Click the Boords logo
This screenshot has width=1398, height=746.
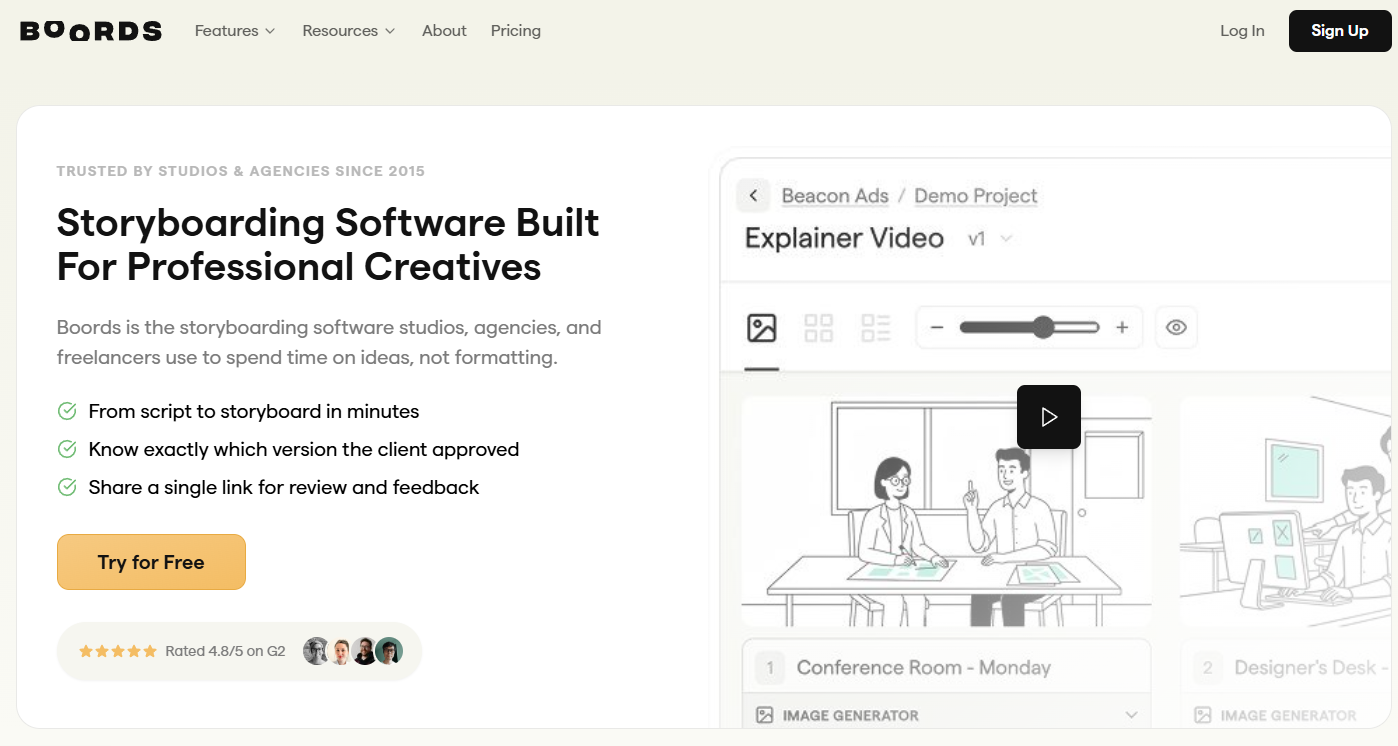[x=91, y=31]
